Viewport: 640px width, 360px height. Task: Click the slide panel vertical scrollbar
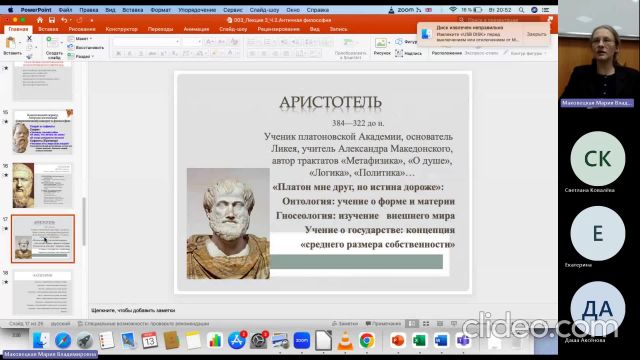[x=84, y=222]
